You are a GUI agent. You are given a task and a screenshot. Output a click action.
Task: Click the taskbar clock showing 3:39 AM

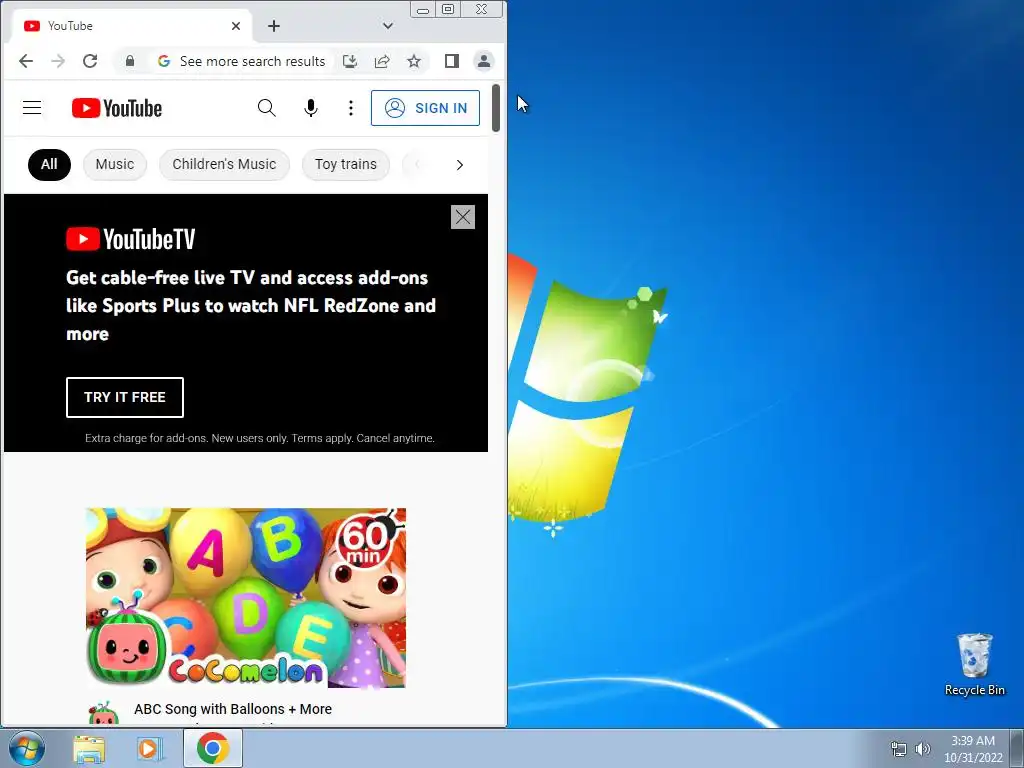[973, 749]
